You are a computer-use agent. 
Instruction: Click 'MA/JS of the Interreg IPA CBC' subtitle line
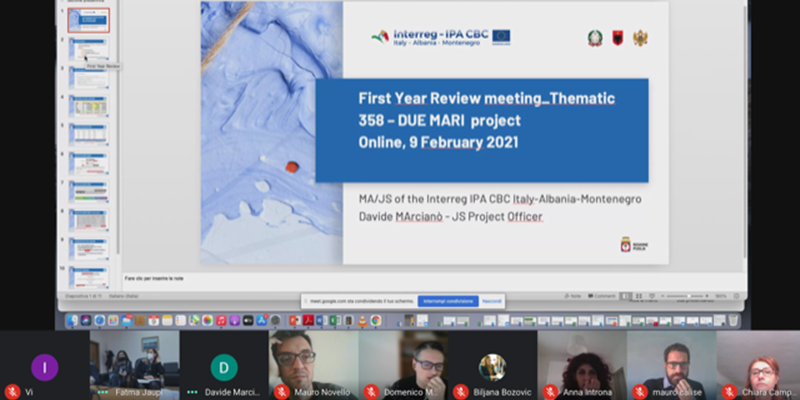(x=500, y=199)
